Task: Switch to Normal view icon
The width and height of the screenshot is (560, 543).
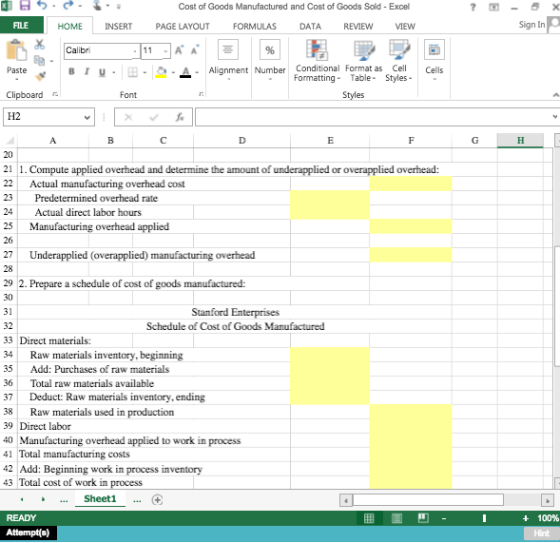Action: click(x=369, y=518)
